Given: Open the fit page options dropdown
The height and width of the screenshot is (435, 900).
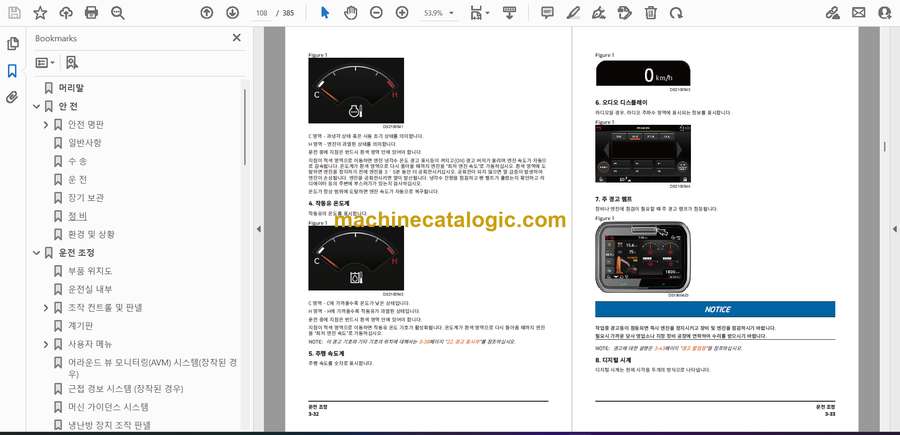Looking at the screenshot, I should tap(479, 13).
